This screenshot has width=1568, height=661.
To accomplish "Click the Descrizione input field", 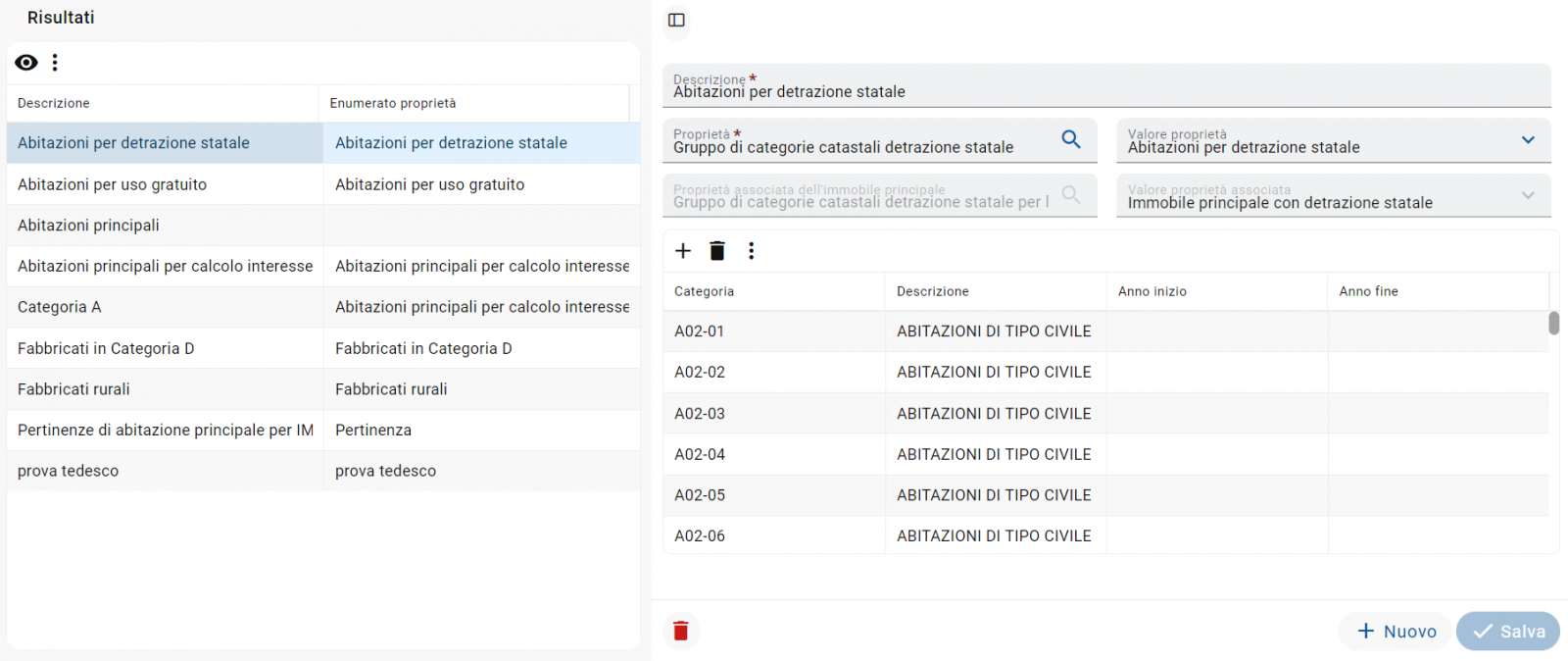I will pyautogui.click(x=1105, y=91).
